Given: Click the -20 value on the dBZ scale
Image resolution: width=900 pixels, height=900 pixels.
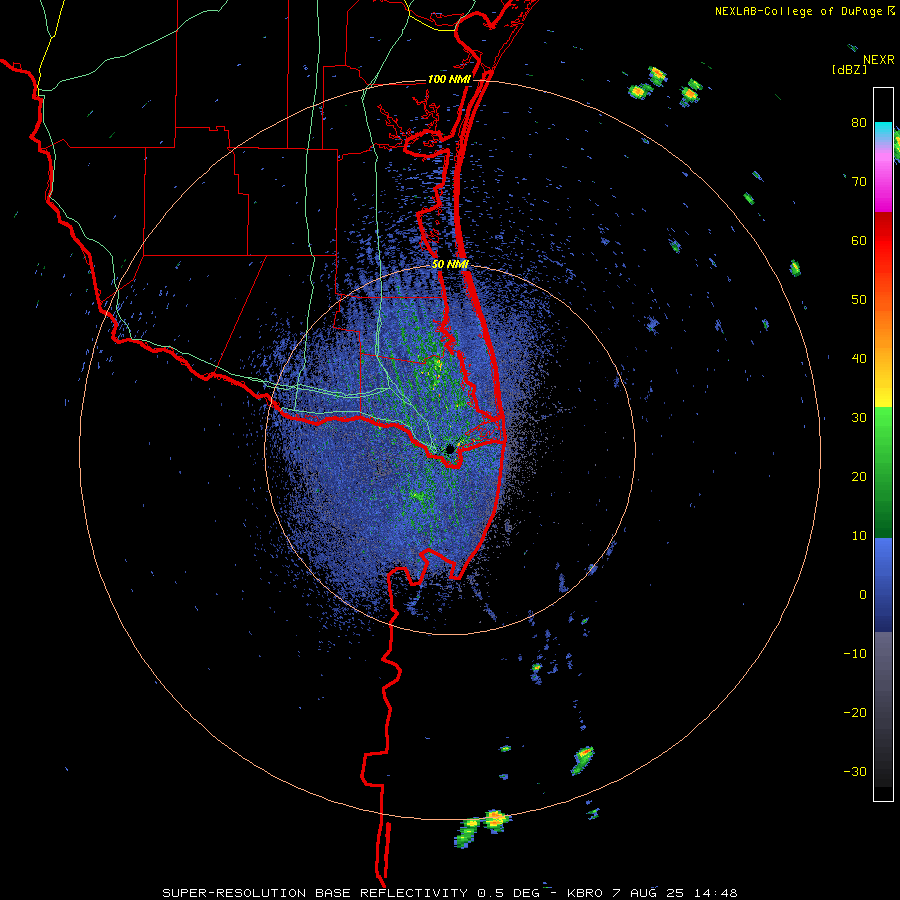Looking at the screenshot, I should (x=855, y=713).
